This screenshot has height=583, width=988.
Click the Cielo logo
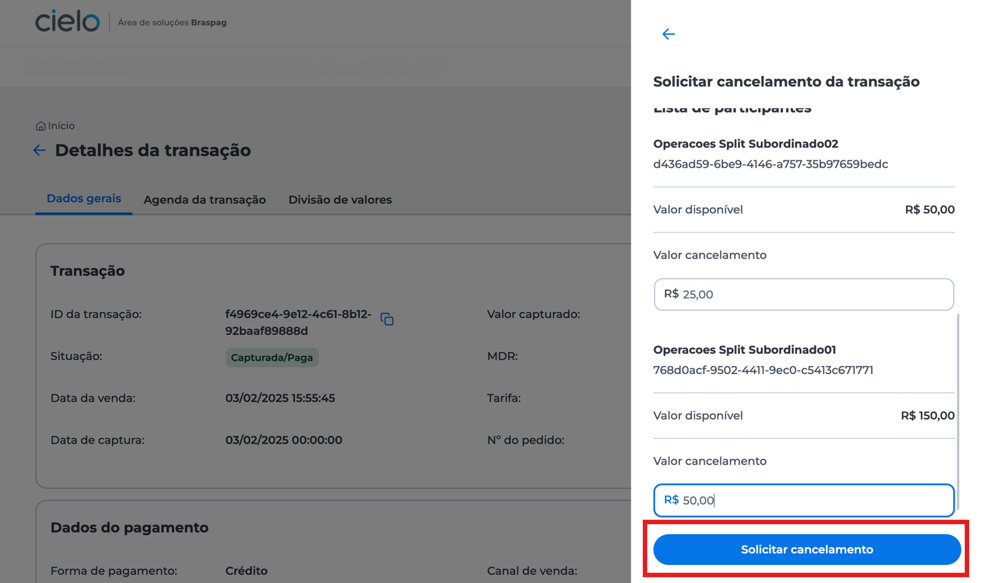[x=67, y=21]
